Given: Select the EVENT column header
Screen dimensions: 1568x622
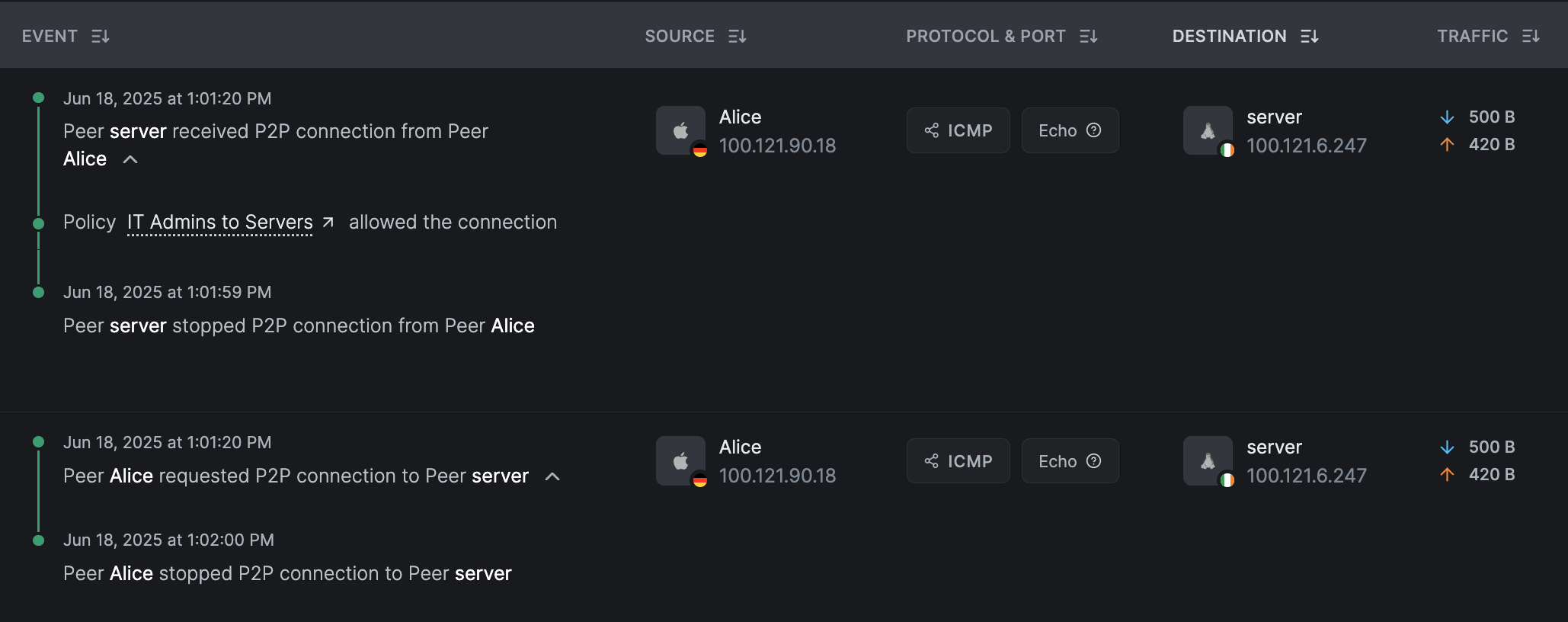Looking at the screenshot, I should [x=50, y=36].
